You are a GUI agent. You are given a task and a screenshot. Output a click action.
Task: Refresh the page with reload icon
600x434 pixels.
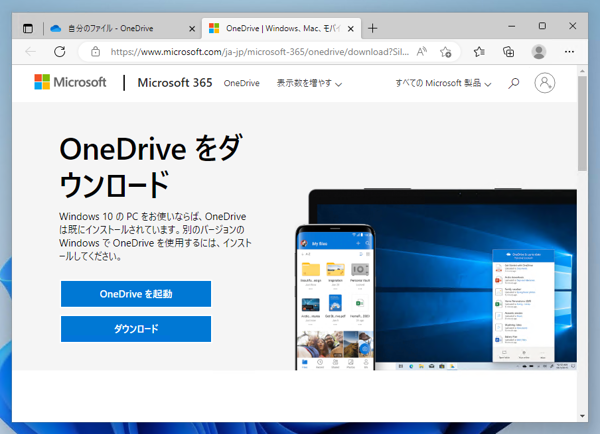pyautogui.click(x=60, y=52)
